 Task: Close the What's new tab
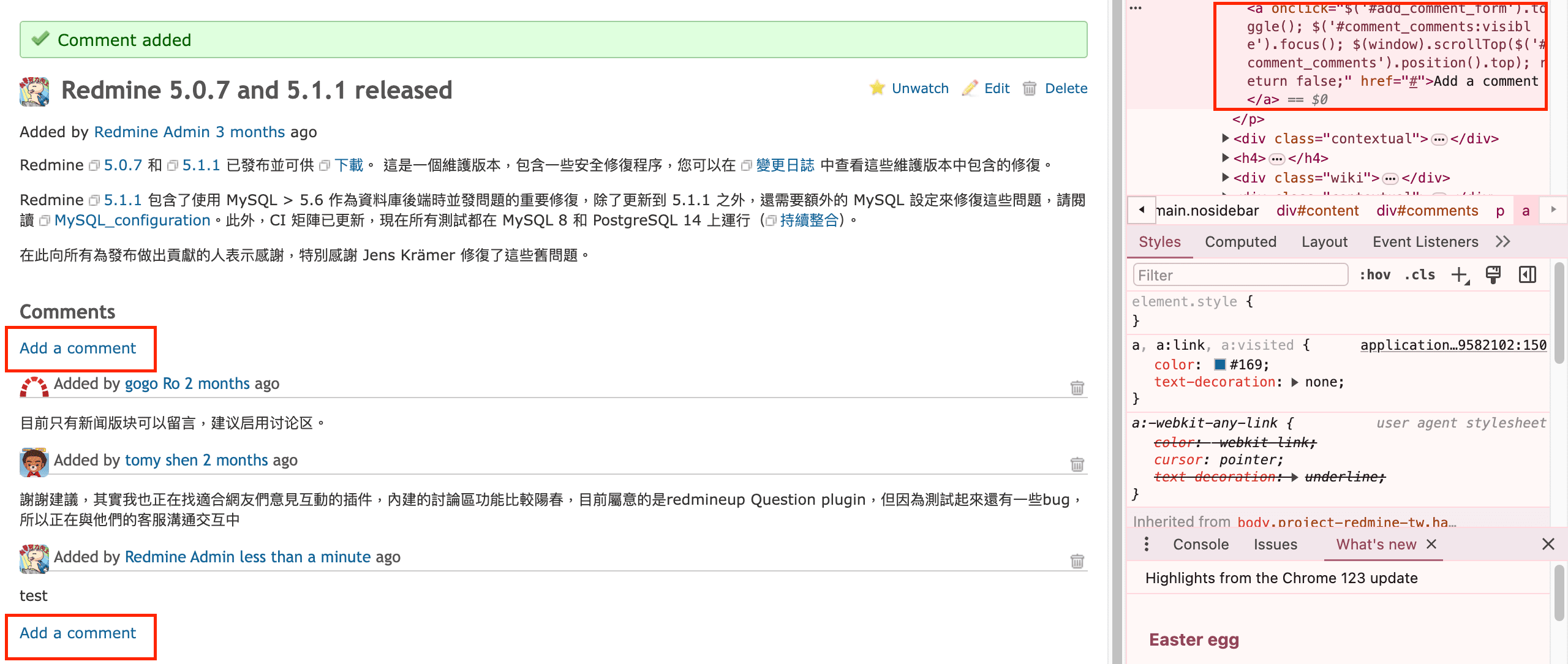pos(1431,544)
